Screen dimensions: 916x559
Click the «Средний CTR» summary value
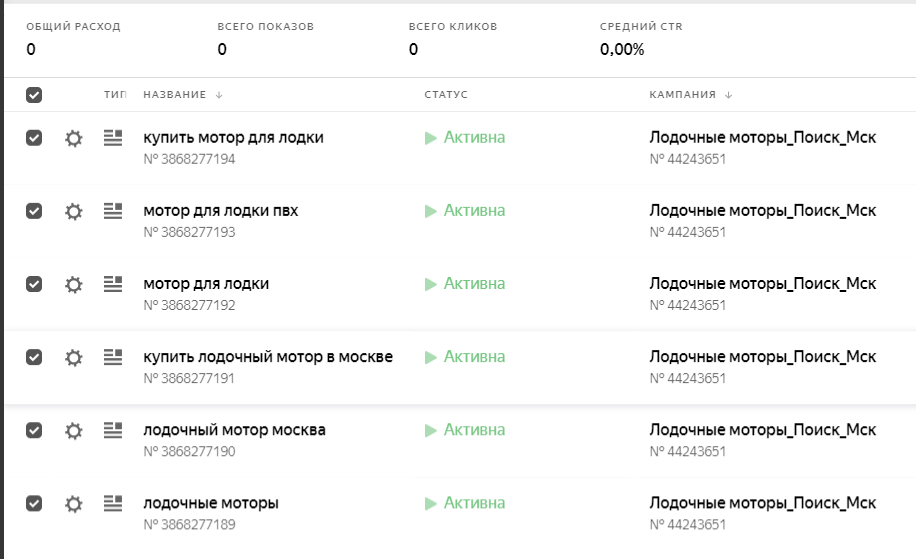[622, 49]
